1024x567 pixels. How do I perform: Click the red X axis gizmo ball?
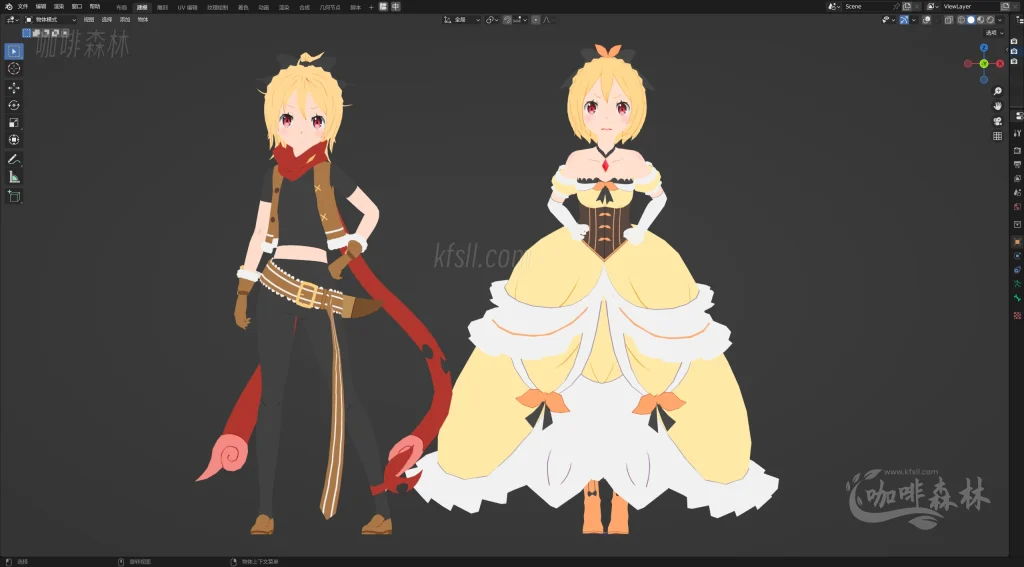[x=1000, y=63]
